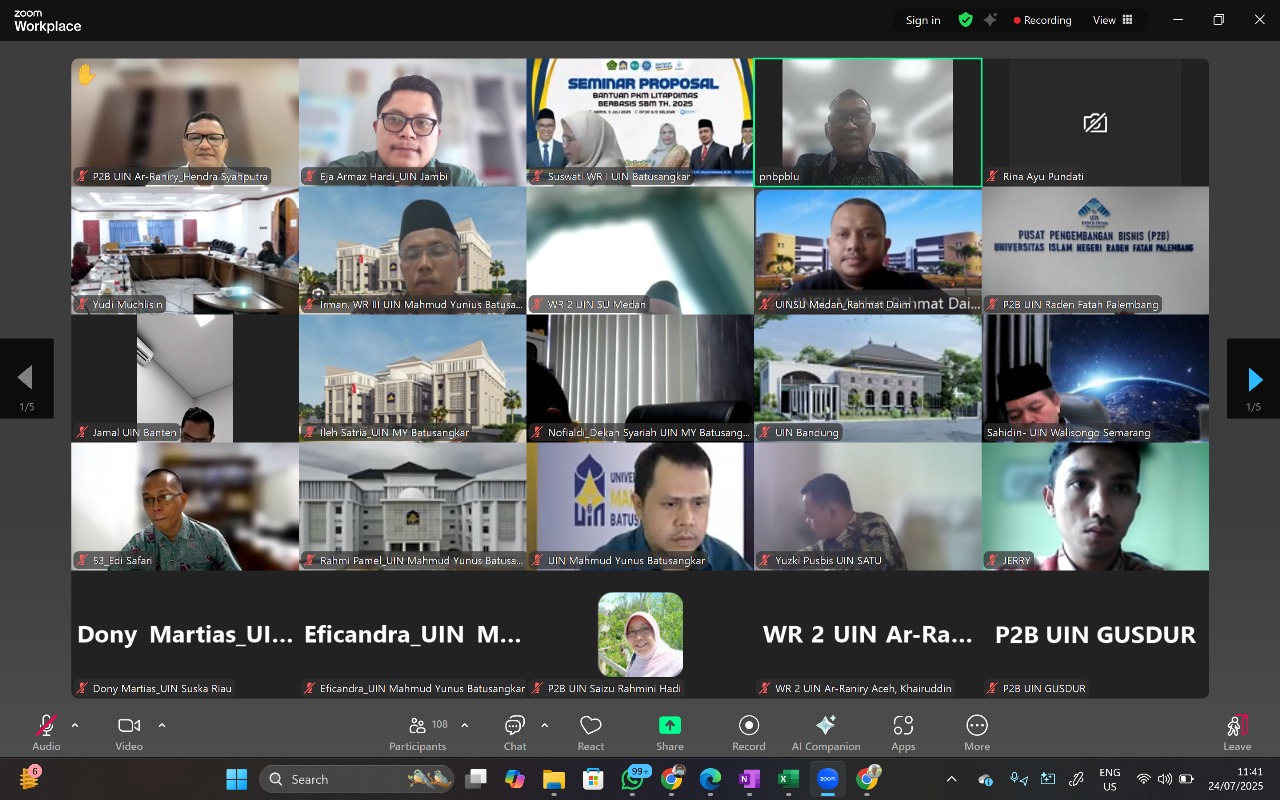Screen dimensions: 1280x800
Task: Click the green encryption shield icon
Action: [965, 20]
